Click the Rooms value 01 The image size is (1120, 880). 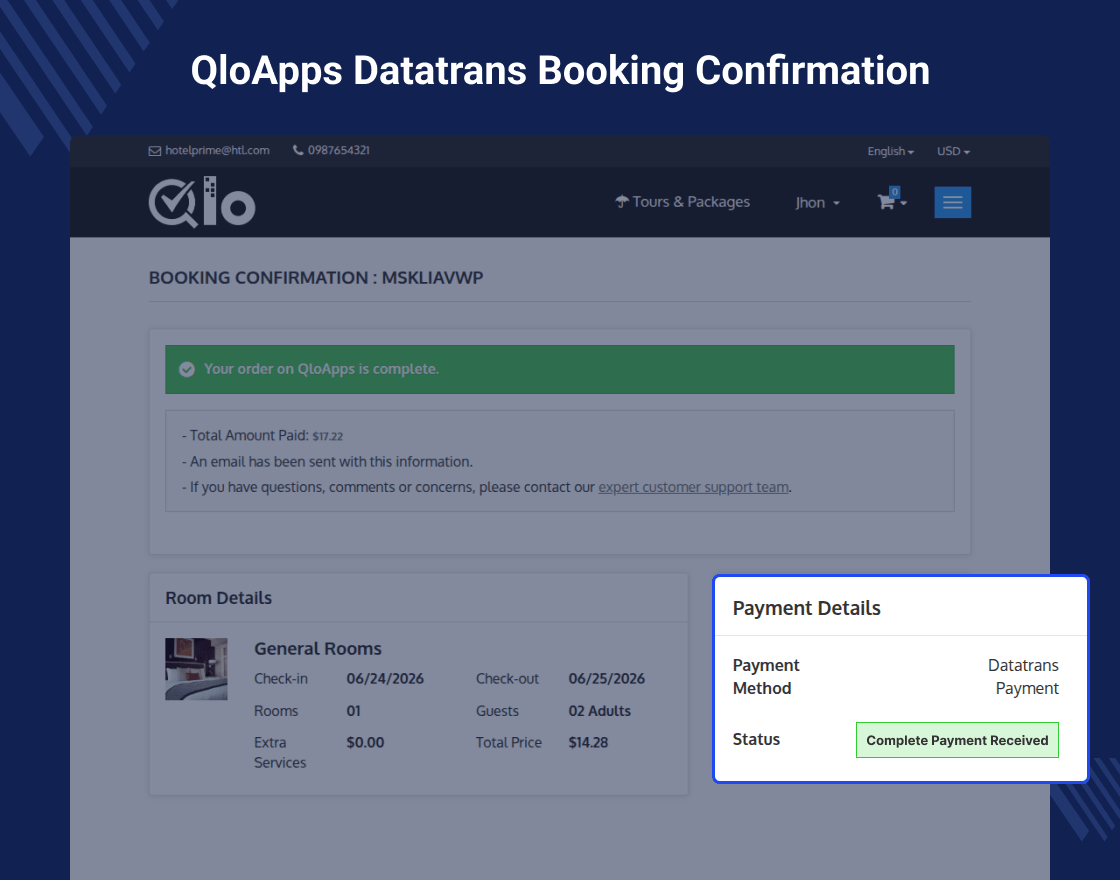point(354,711)
